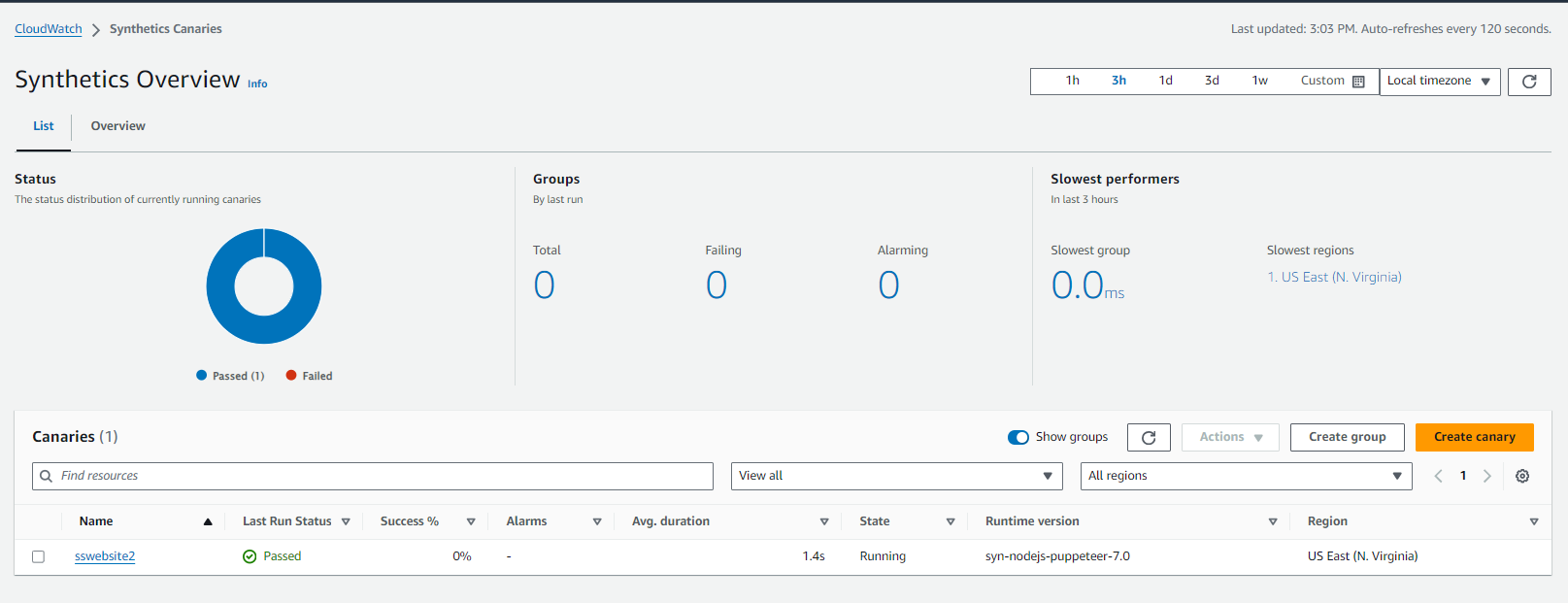Screen dimensions: 1568x603
Task: Open table settings gear icon
Action: point(1521,476)
